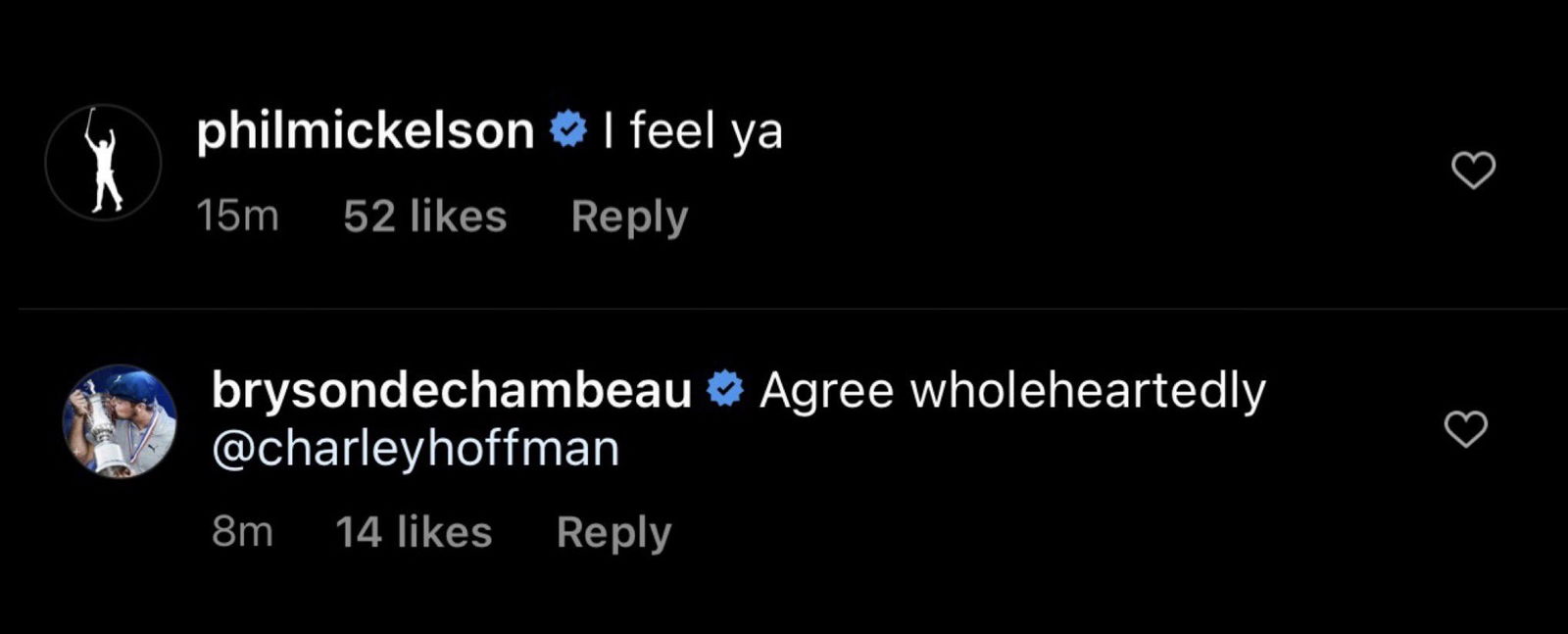
Task: View the 14 likes list
Action: [x=414, y=532]
